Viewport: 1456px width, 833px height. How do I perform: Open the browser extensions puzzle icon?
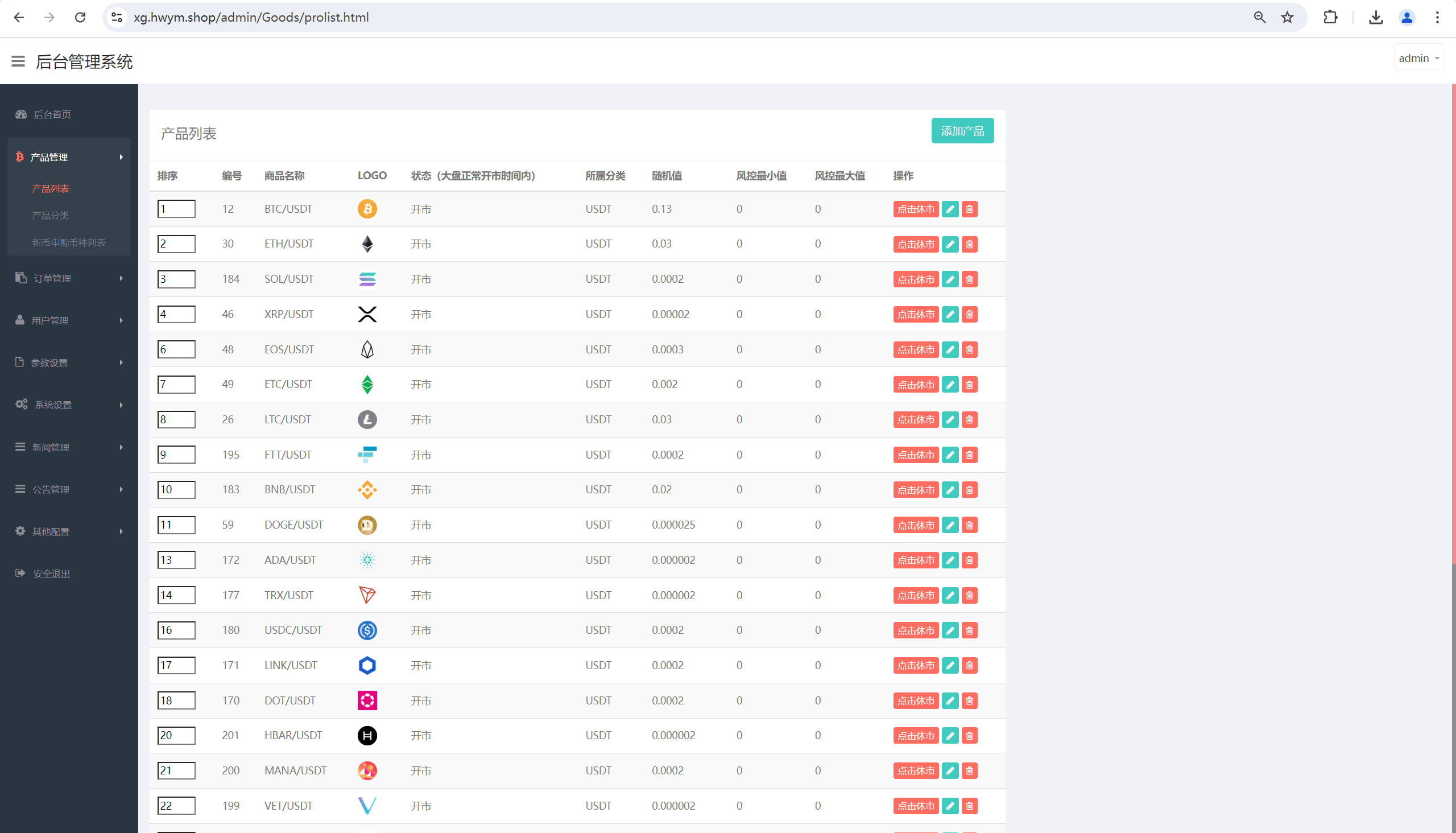1330,17
